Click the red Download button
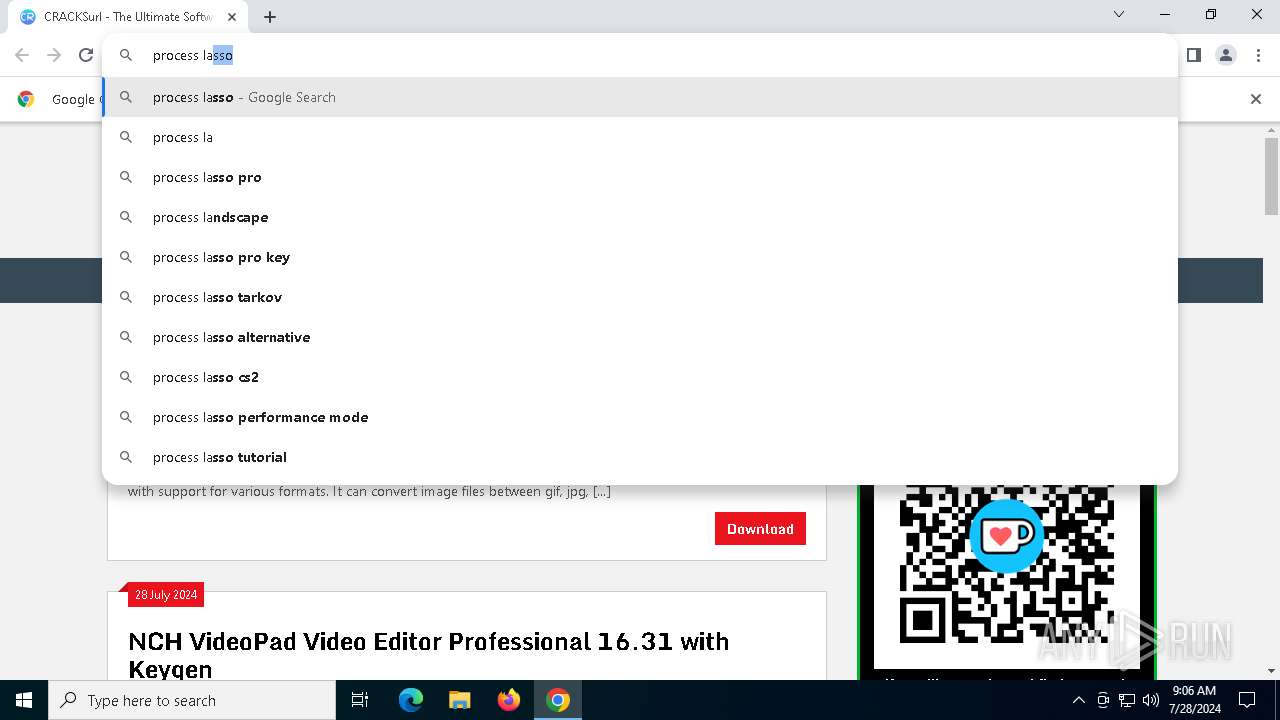The image size is (1280, 720). point(760,529)
